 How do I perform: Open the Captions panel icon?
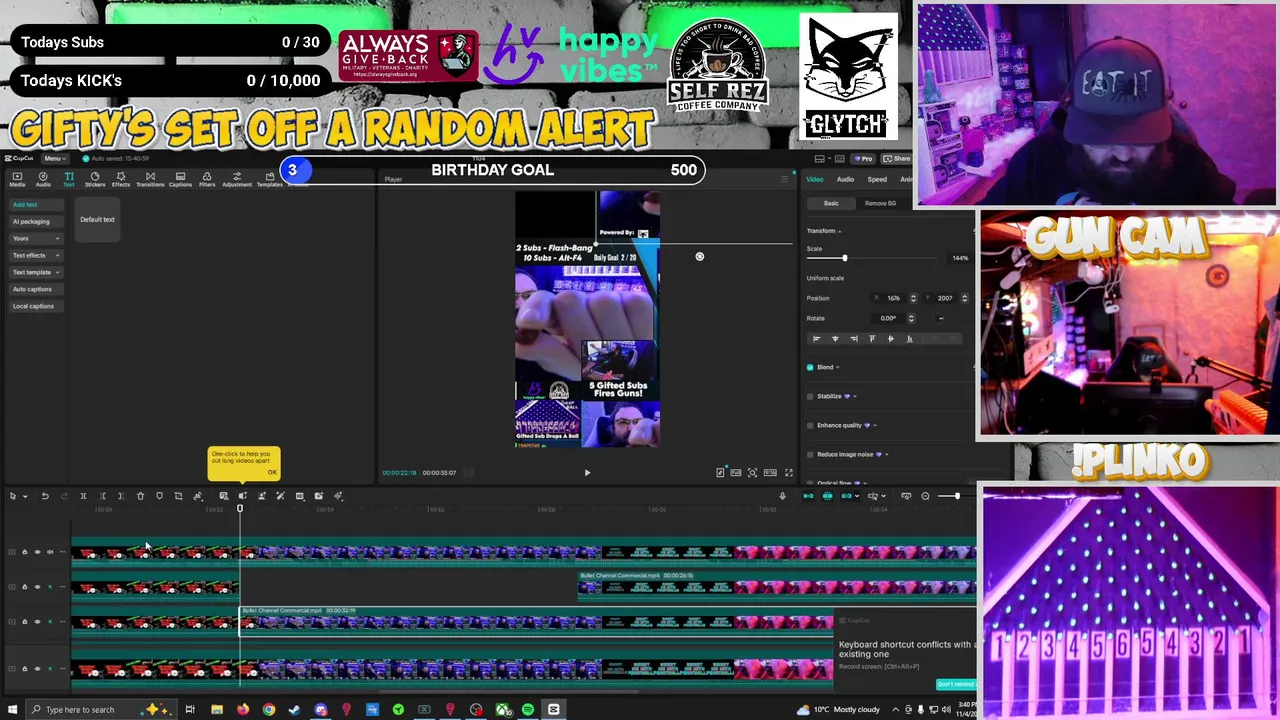[180, 179]
